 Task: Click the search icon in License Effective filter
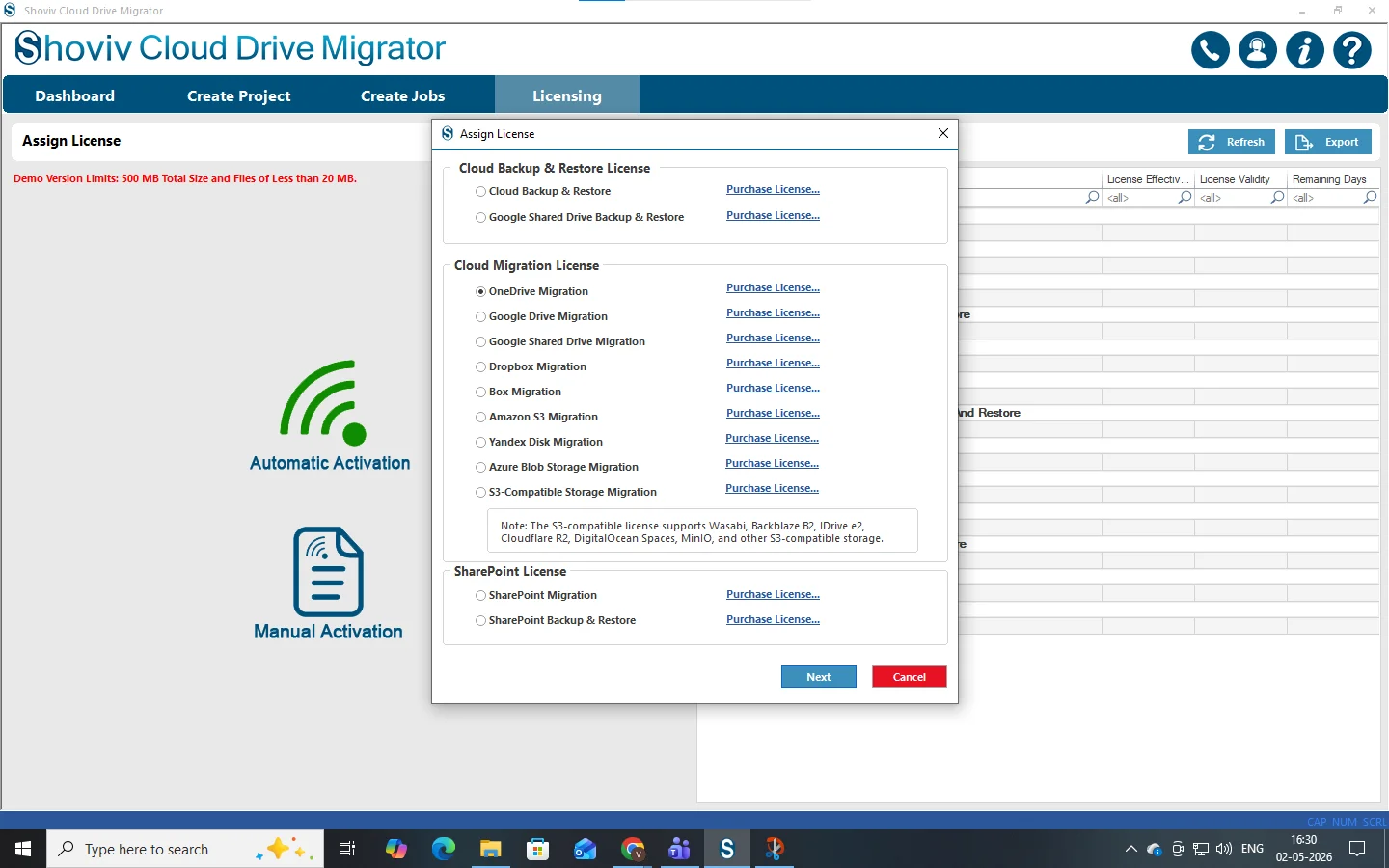(x=1185, y=198)
